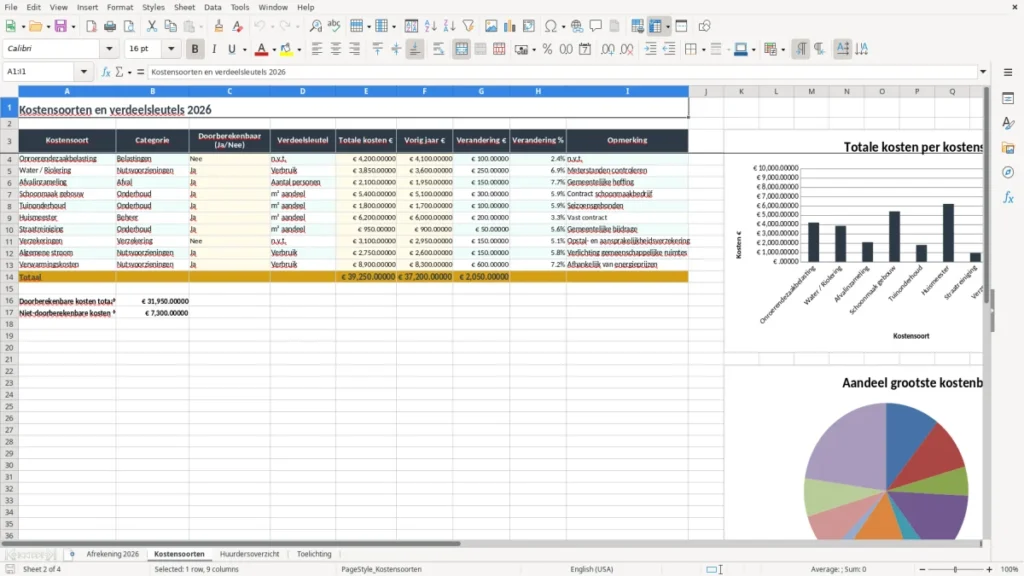Click the Save document icon
Screen dimensions: 1024x576
(61, 26)
